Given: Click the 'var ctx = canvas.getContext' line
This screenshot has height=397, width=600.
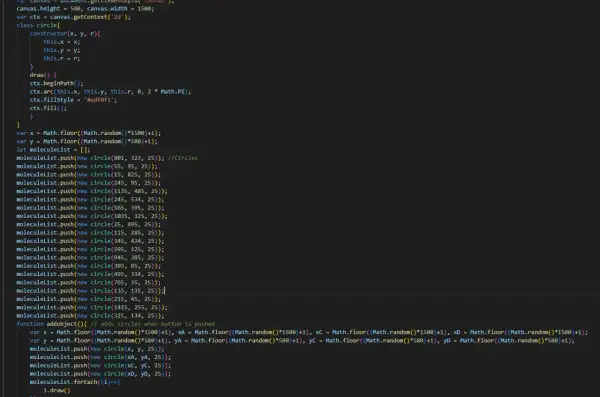Looking at the screenshot, I should pos(73,17).
